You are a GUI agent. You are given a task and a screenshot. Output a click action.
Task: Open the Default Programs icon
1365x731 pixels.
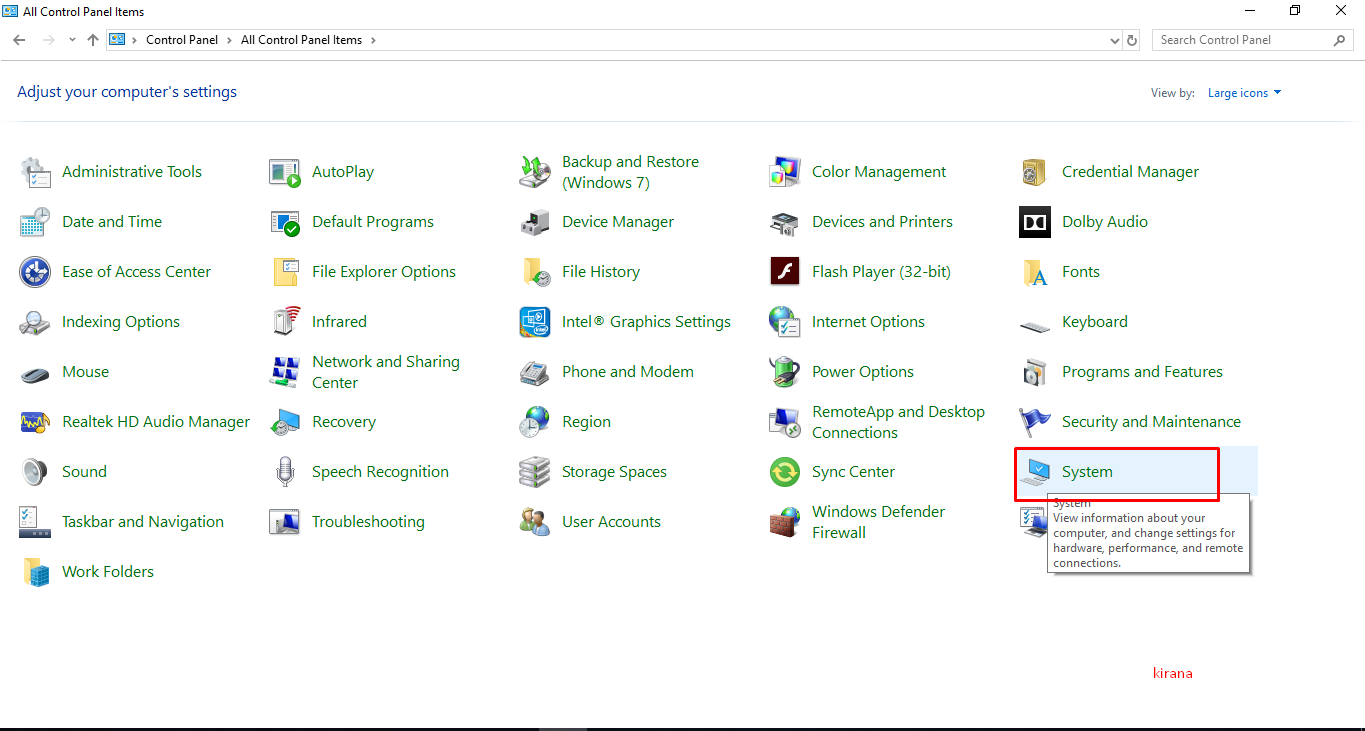[x=285, y=222]
